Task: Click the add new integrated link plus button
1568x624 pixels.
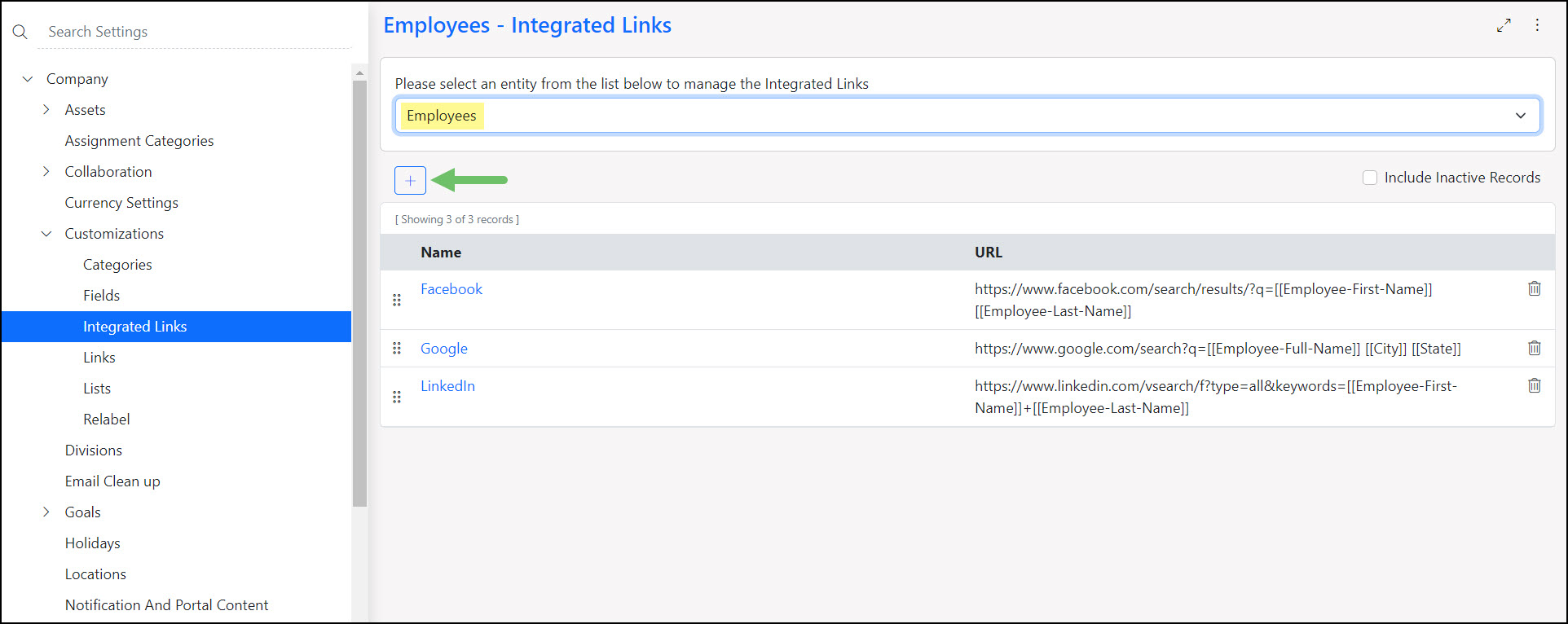Action: 410,180
